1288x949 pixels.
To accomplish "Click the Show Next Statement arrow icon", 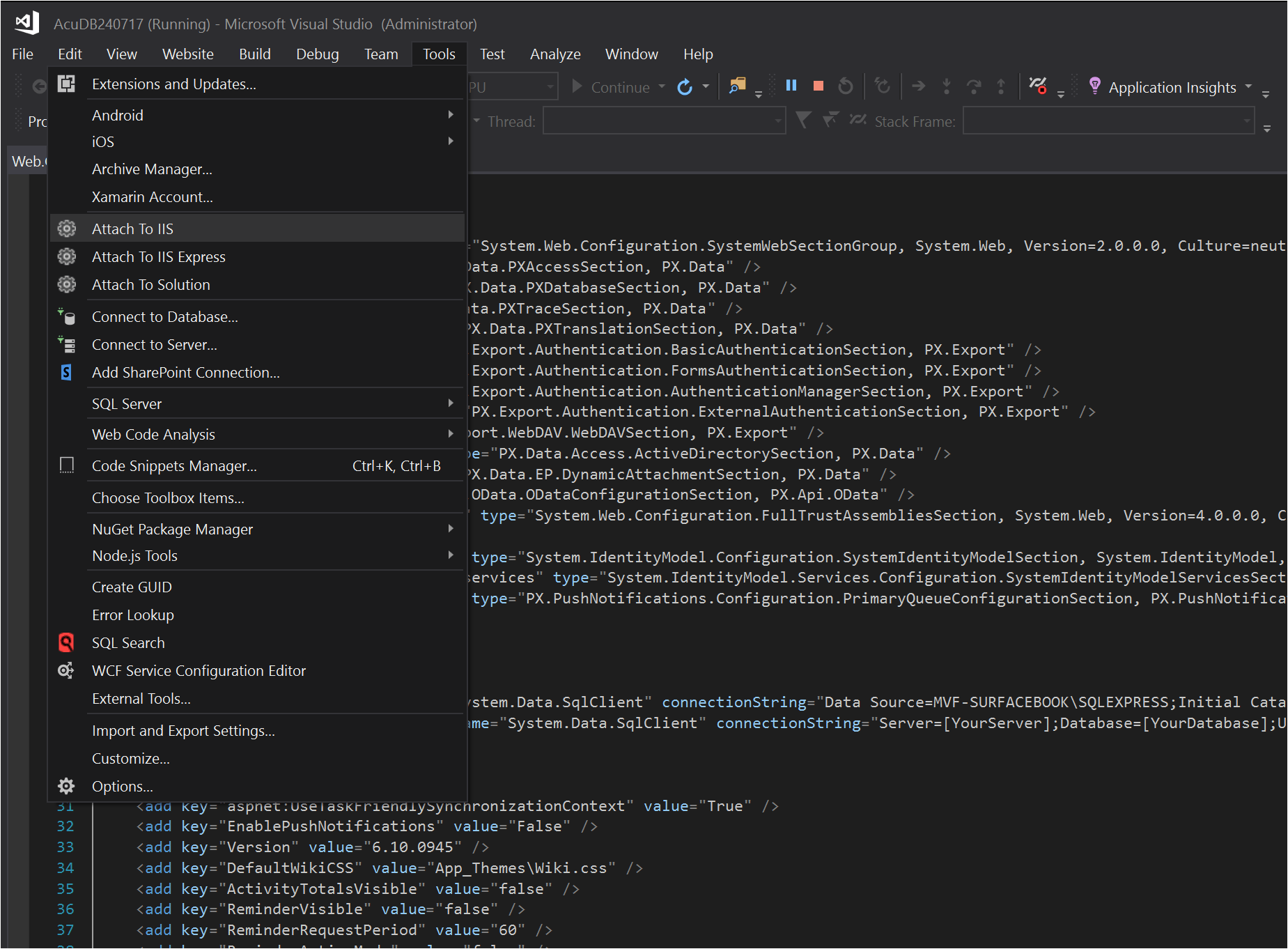I will (919, 86).
